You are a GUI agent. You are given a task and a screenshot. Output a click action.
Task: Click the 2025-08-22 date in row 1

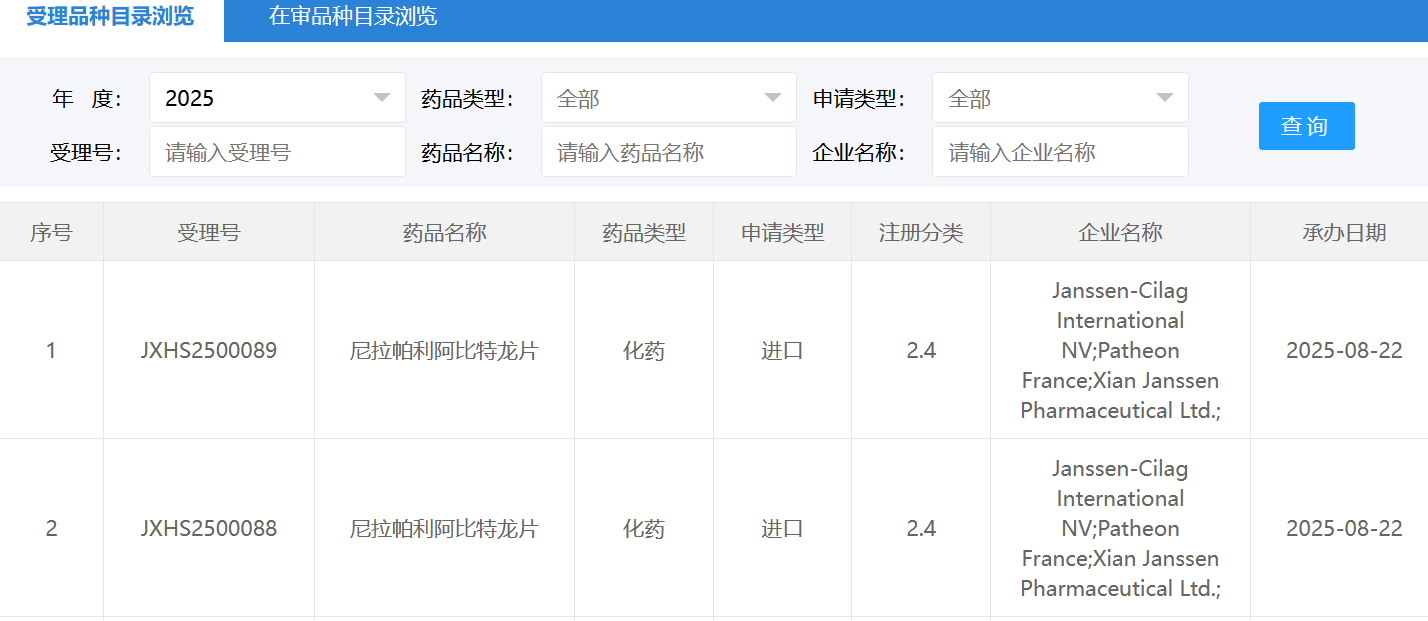click(1343, 351)
